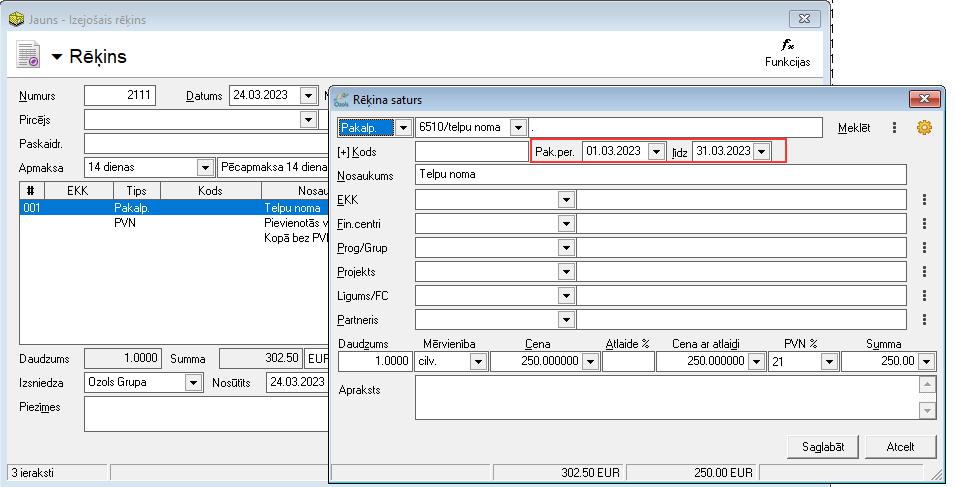
Task: Close the Jauns - Izejošais rēķins window
Action: point(805,18)
